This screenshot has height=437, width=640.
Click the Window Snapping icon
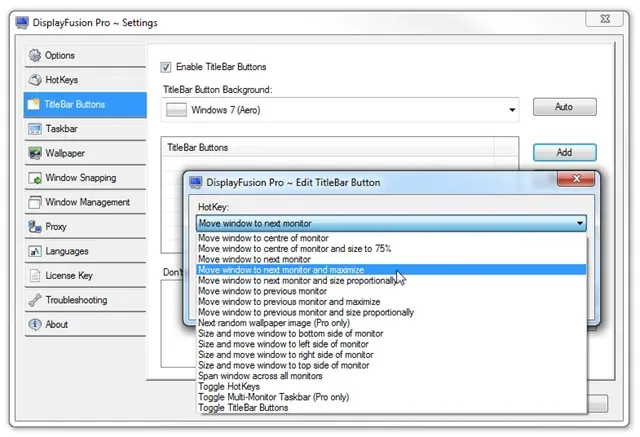[x=35, y=178]
